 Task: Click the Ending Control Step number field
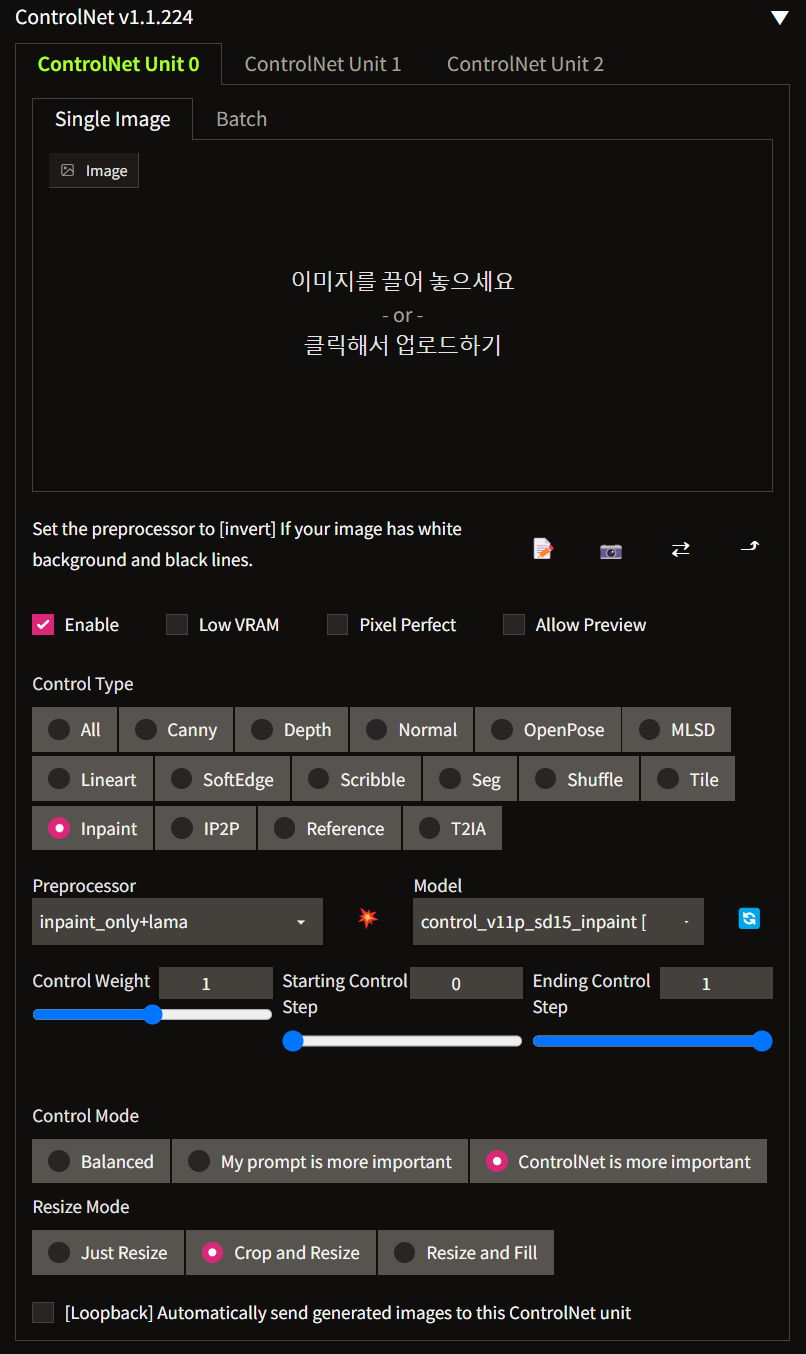[716, 983]
